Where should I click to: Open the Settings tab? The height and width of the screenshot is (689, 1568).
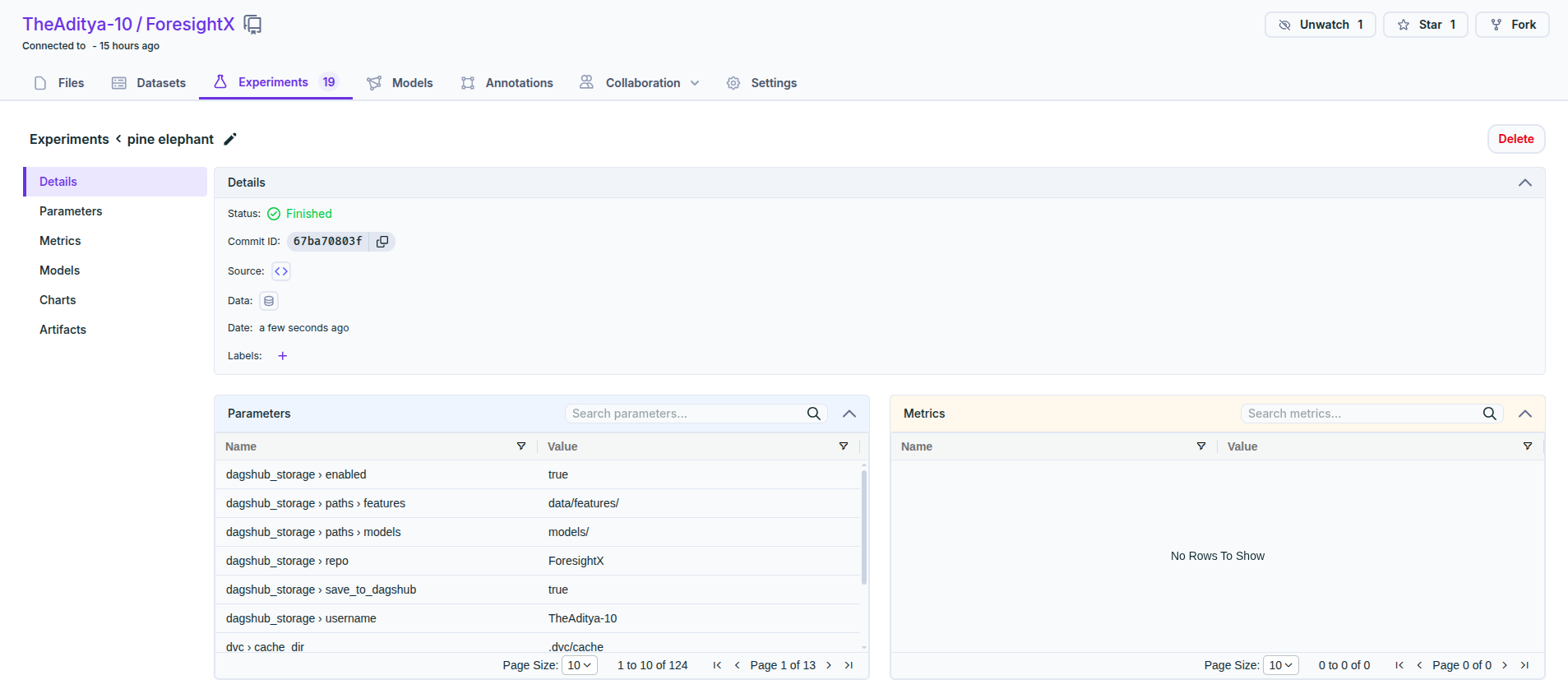762,83
